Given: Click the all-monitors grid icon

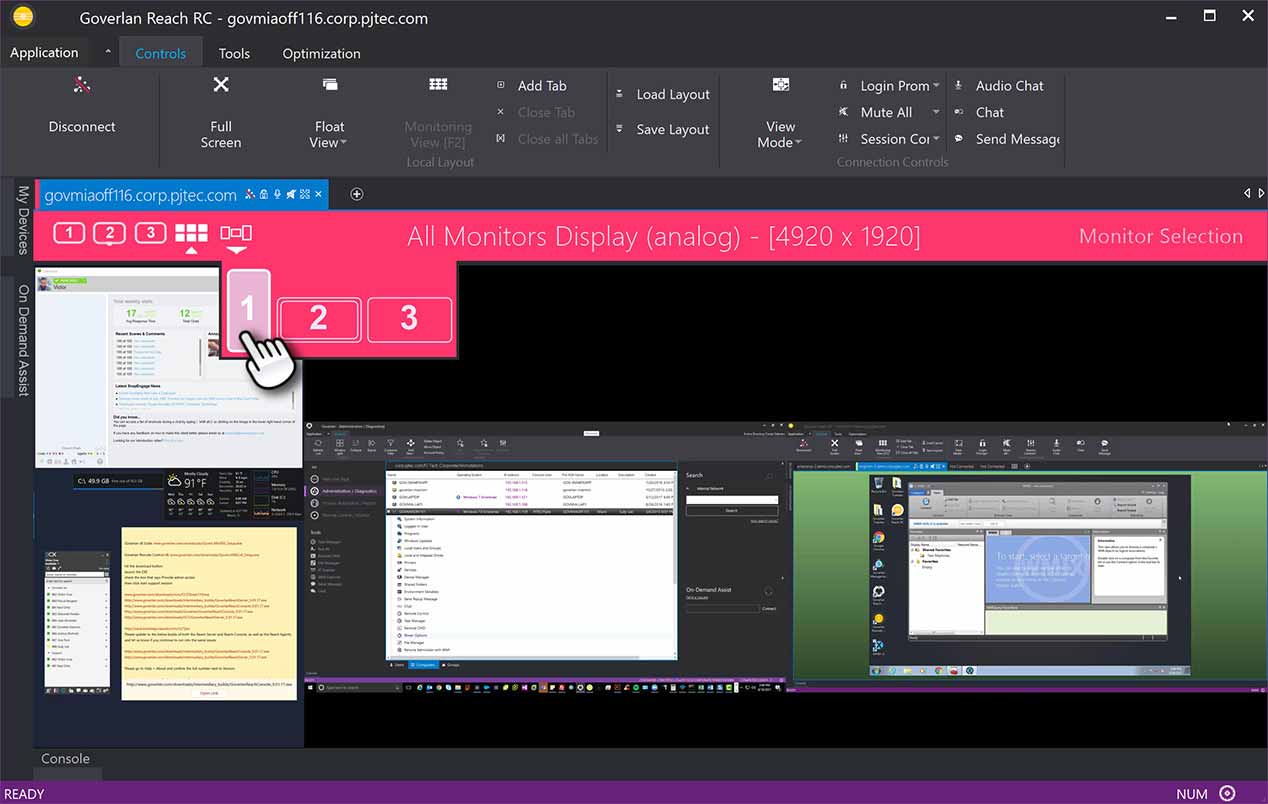Looking at the screenshot, I should pyautogui.click(x=191, y=233).
